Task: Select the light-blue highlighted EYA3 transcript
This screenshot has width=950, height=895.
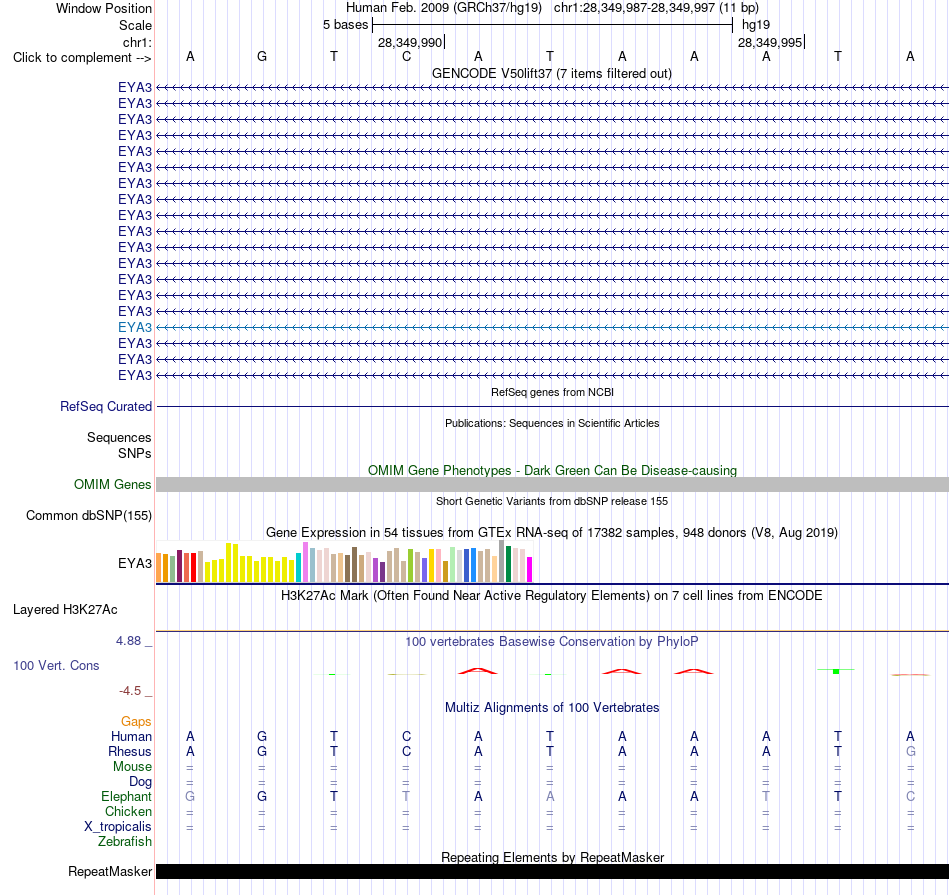Action: [551, 327]
